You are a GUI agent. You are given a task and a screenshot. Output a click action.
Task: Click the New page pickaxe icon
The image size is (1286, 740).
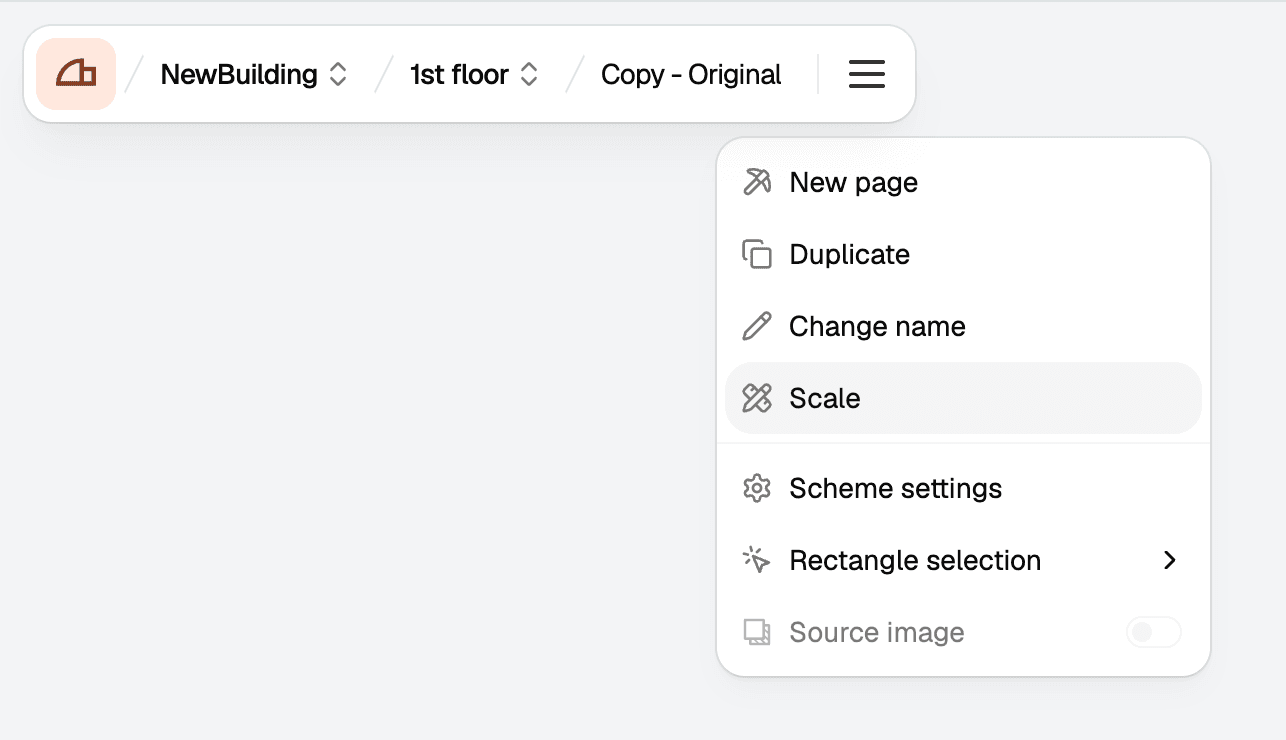pyautogui.click(x=757, y=182)
